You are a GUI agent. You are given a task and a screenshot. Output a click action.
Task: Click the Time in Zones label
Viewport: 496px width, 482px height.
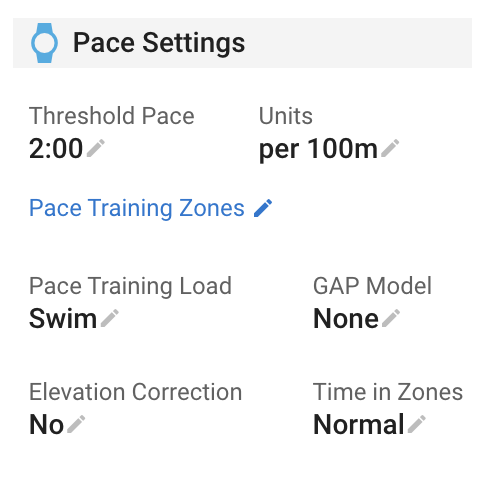click(388, 392)
